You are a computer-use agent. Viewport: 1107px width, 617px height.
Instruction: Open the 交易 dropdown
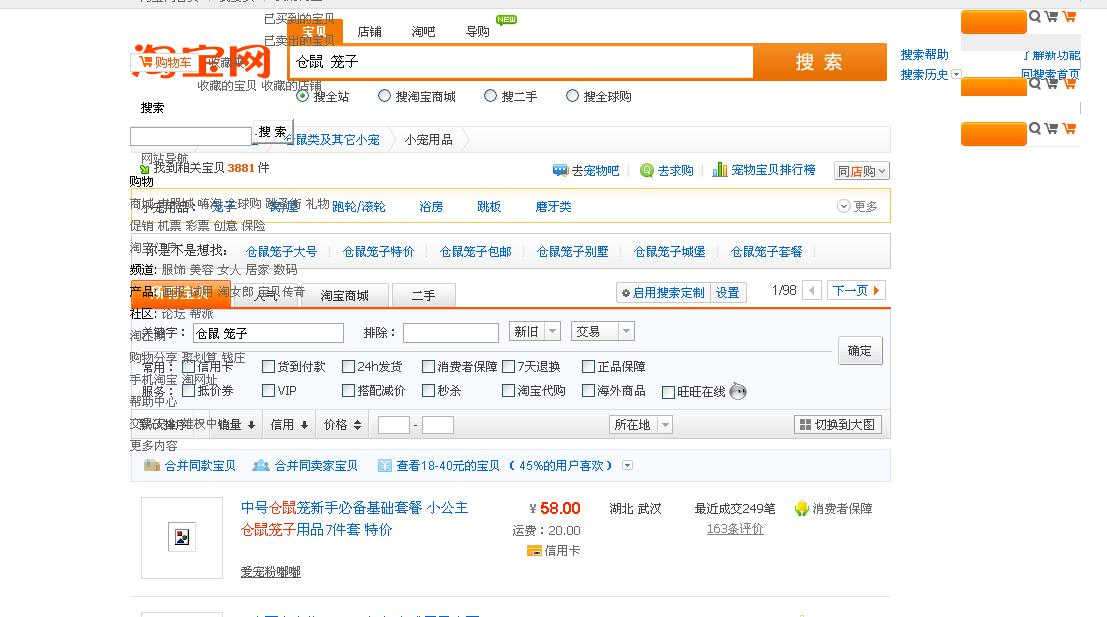click(602, 331)
